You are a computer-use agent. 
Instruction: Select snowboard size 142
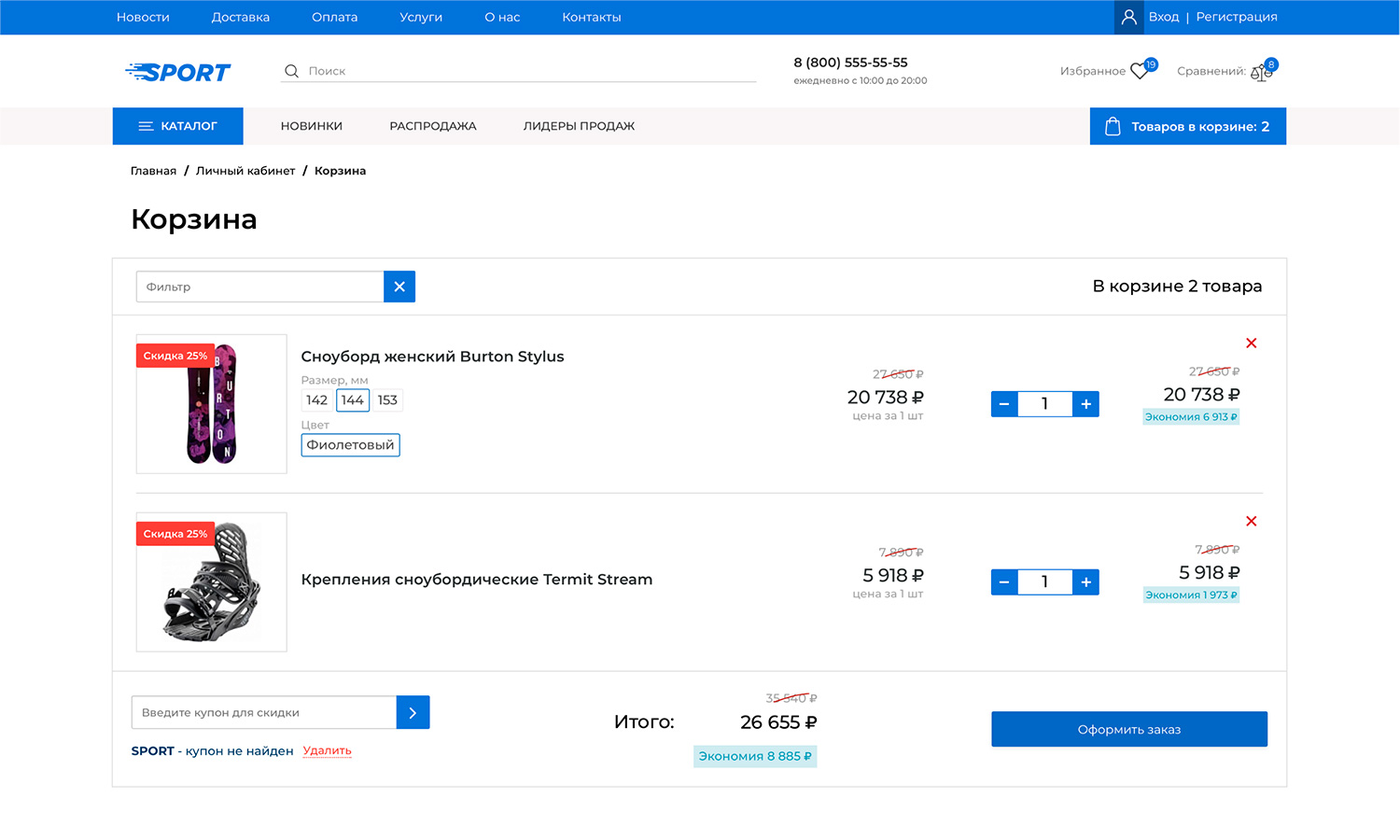pyautogui.click(x=317, y=400)
